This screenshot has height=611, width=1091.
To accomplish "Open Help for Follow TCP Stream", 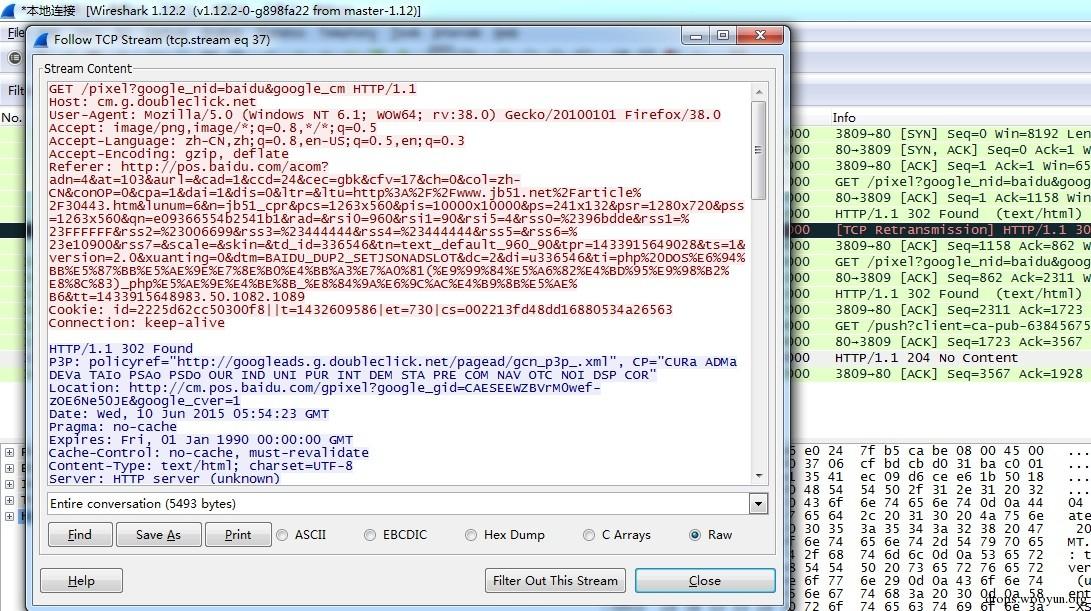I will (x=81, y=580).
